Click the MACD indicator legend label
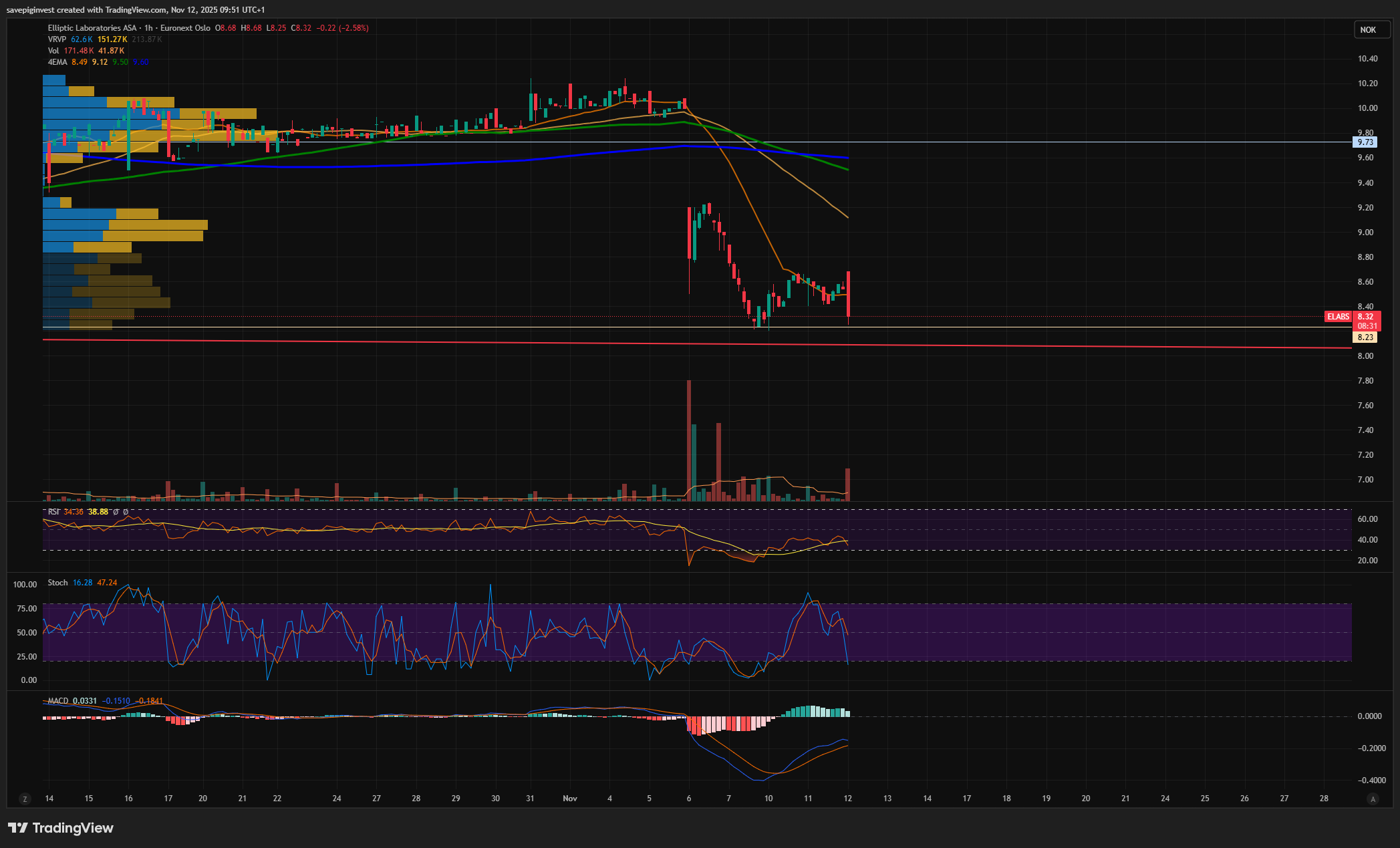 (58, 701)
